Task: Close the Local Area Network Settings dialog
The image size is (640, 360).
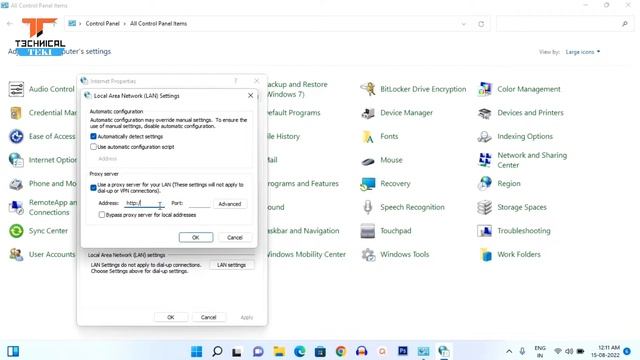Action: coord(251,96)
